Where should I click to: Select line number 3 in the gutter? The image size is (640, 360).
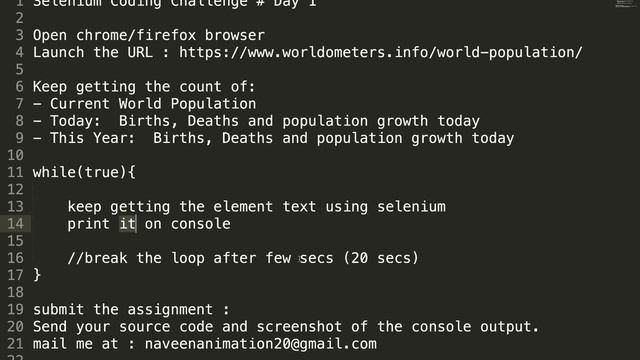coord(20,35)
